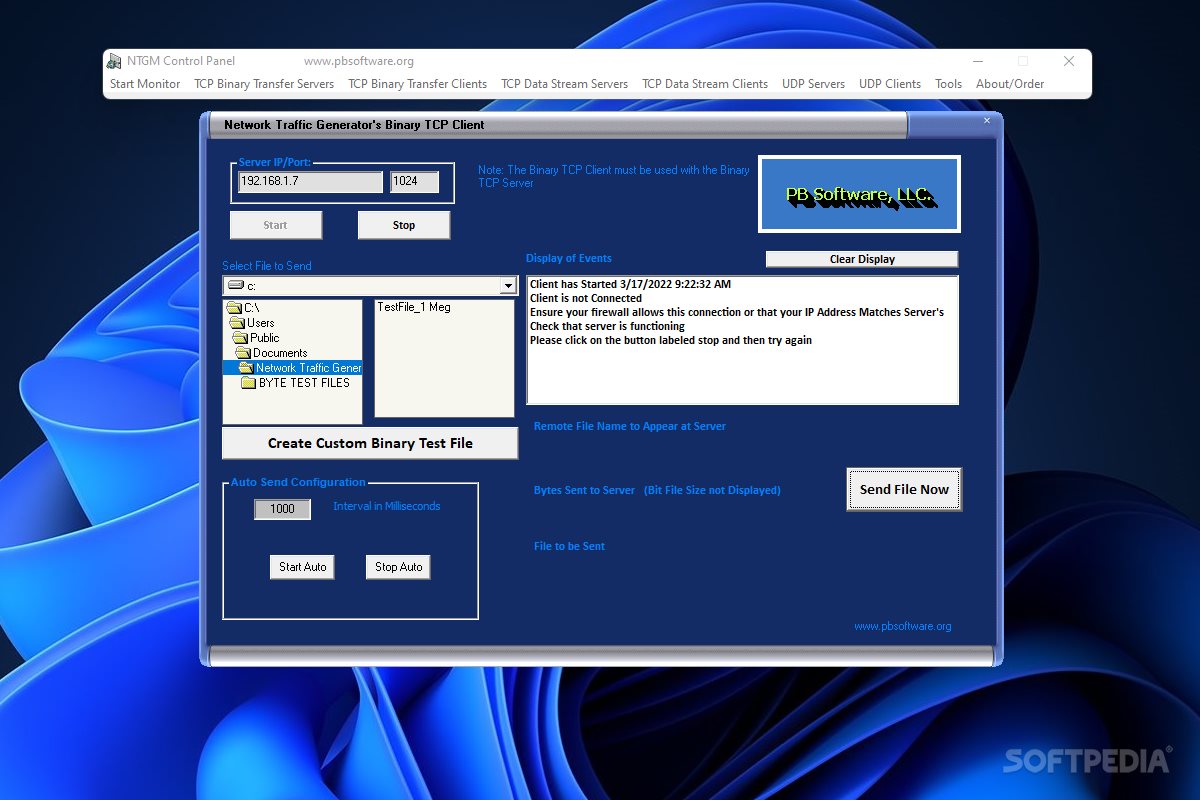
Task: Click the BYTE TEST FILES folder icon
Action: point(250,383)
